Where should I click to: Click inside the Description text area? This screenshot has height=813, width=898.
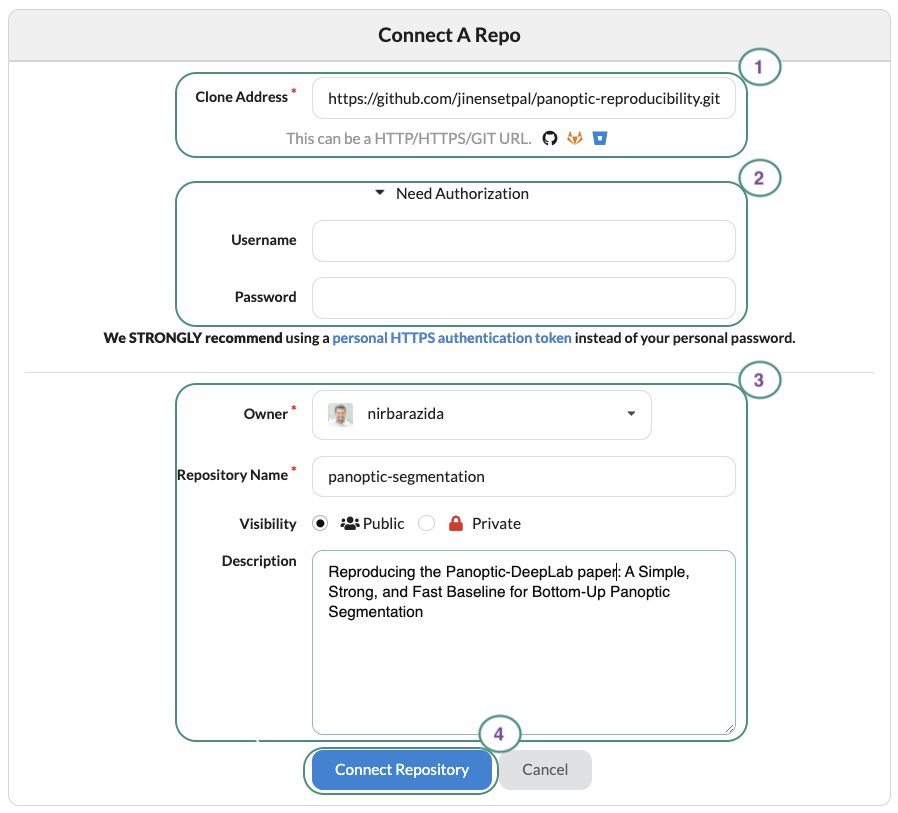point(524,620)
